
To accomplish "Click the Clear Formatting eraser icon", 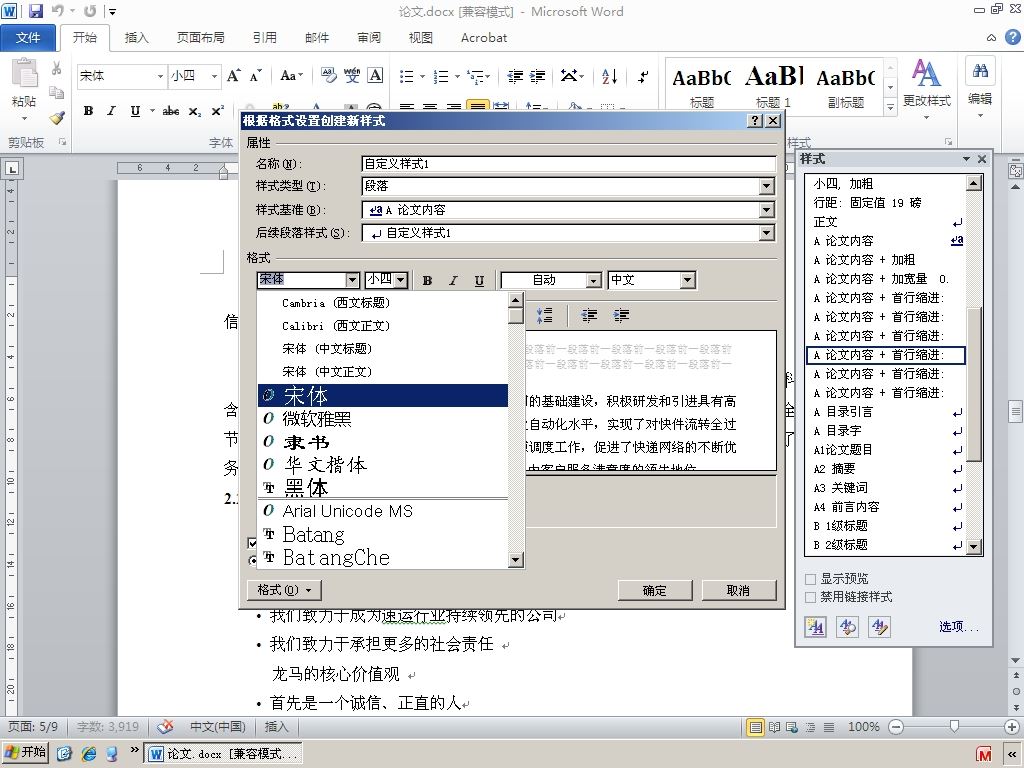I will point(328,76).
